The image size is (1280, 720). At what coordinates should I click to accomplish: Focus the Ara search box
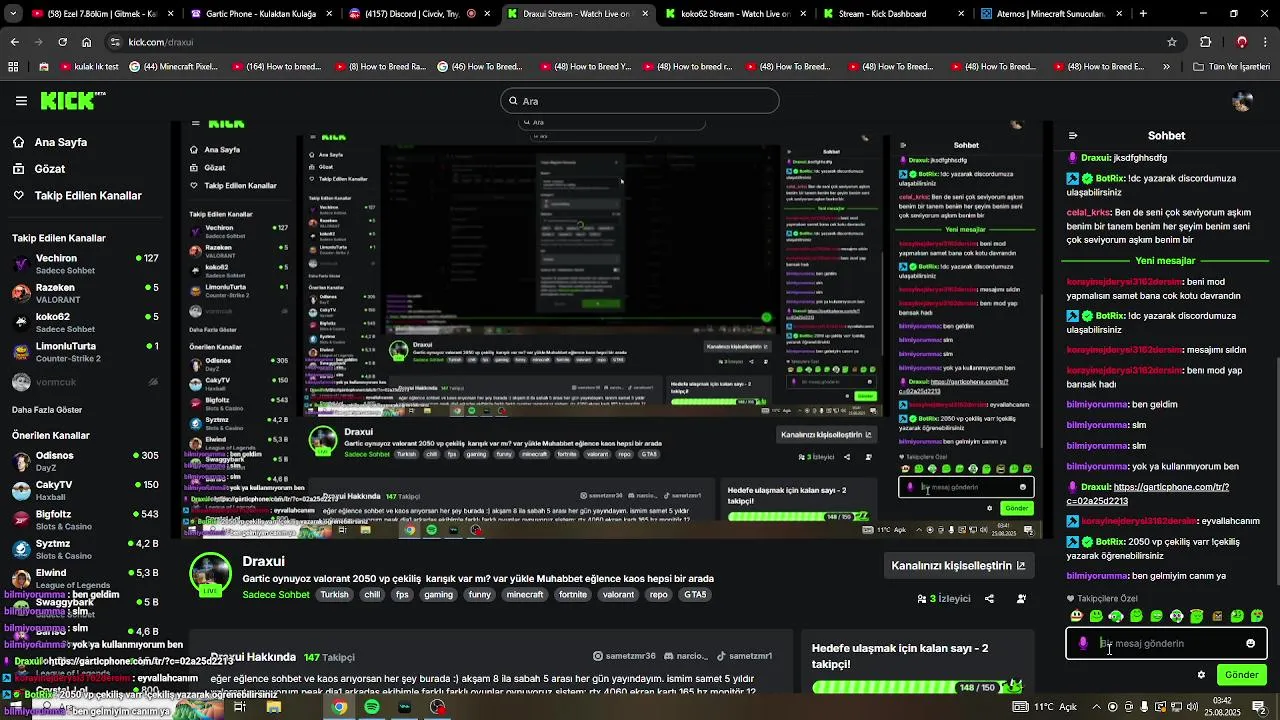click(x=640, y=101)
